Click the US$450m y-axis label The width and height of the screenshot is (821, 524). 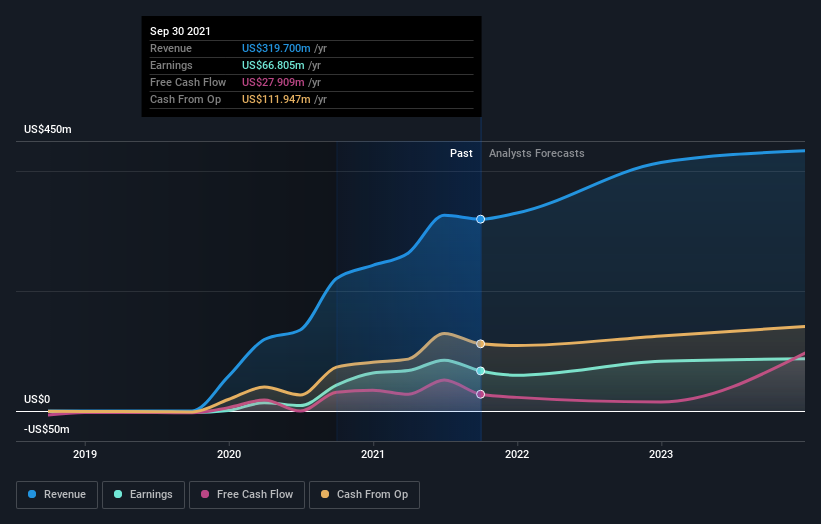[x=48, y=129]
